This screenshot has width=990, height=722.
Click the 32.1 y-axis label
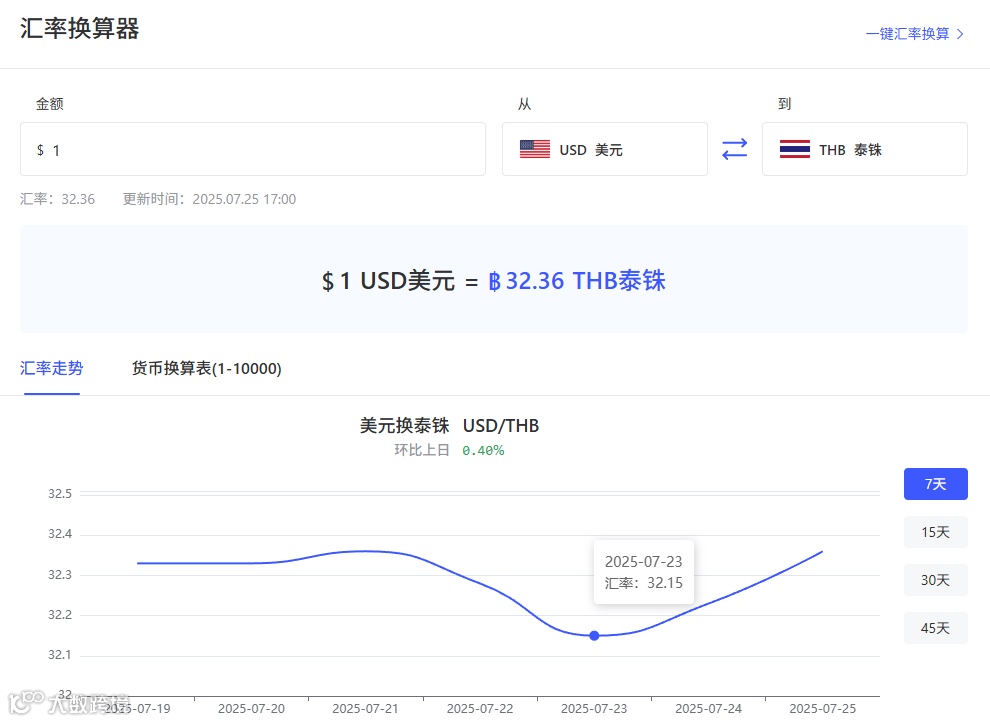(60, 655)
